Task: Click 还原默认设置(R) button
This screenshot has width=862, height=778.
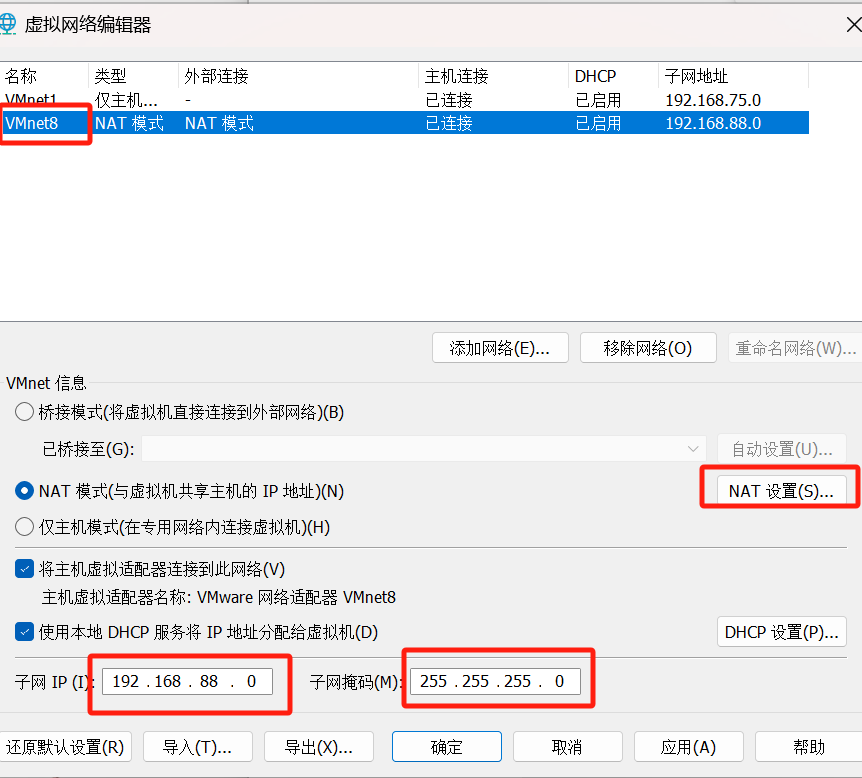Action: click(x=65, y=747)
